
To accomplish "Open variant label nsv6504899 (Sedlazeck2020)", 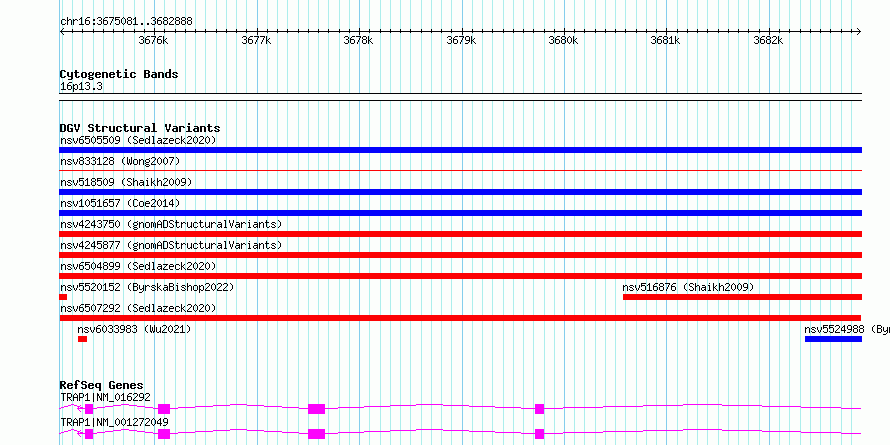I will [x=138, y=266].
